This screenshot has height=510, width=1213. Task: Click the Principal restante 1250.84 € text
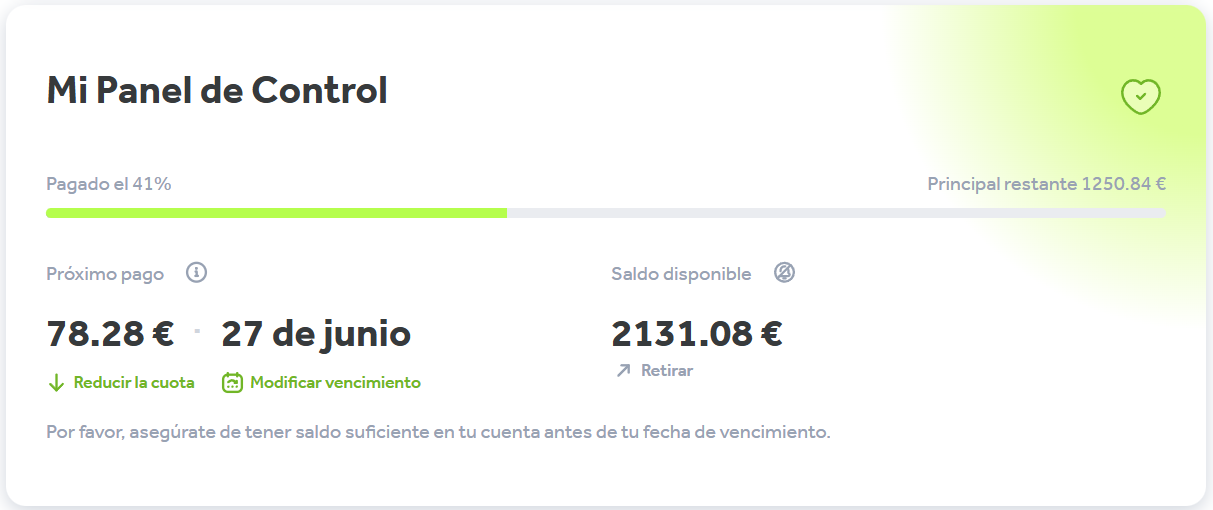click(1047, 184)
